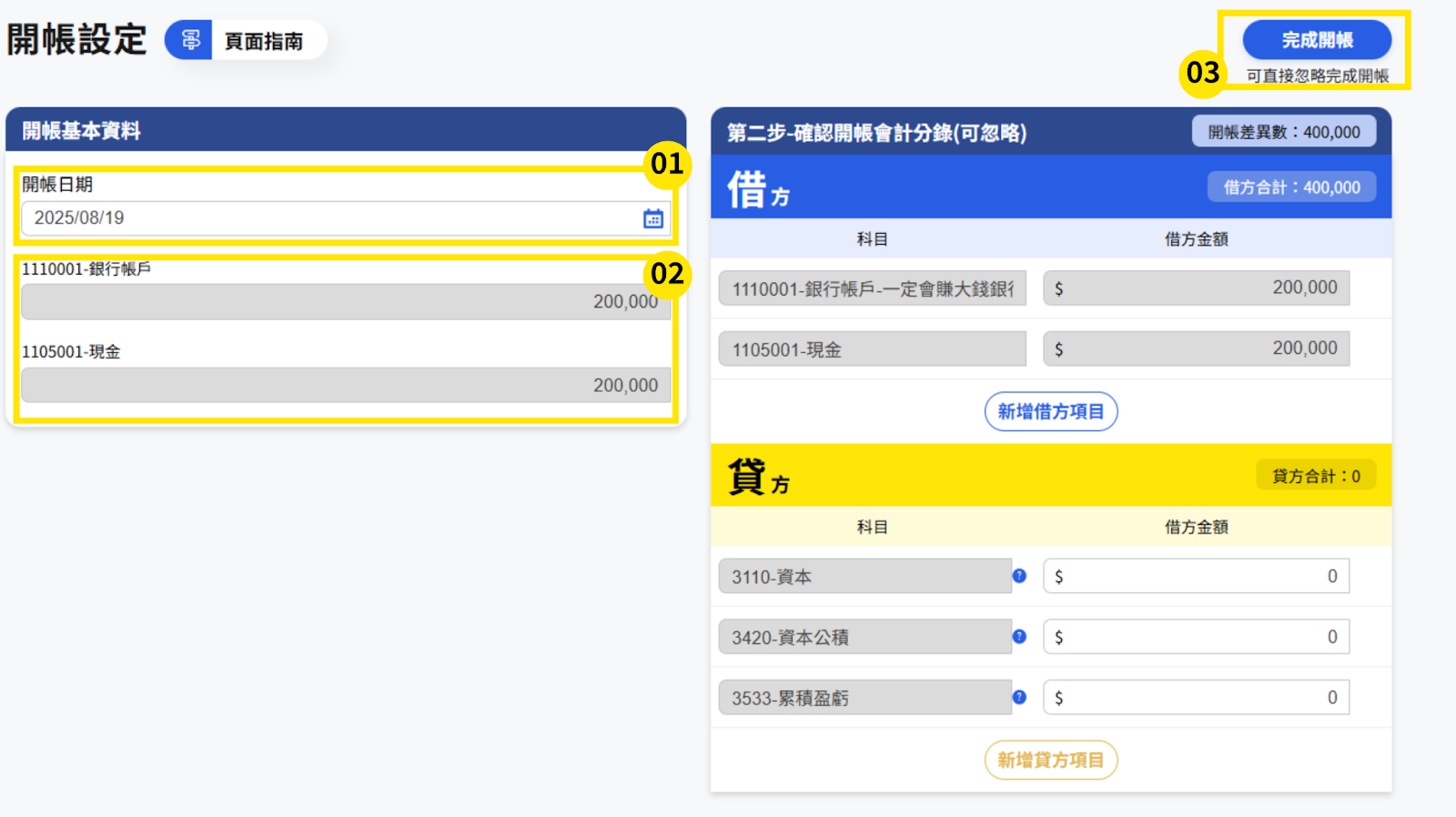Select the credit account 3110-資本
The image size is (1456, 817).
[x=865, y=576]
